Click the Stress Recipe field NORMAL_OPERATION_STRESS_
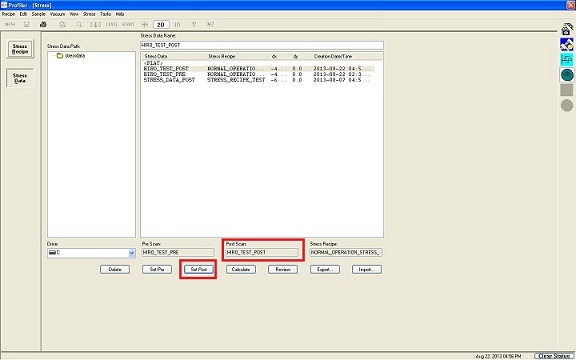576x360 pixels. tap(346, 252)
